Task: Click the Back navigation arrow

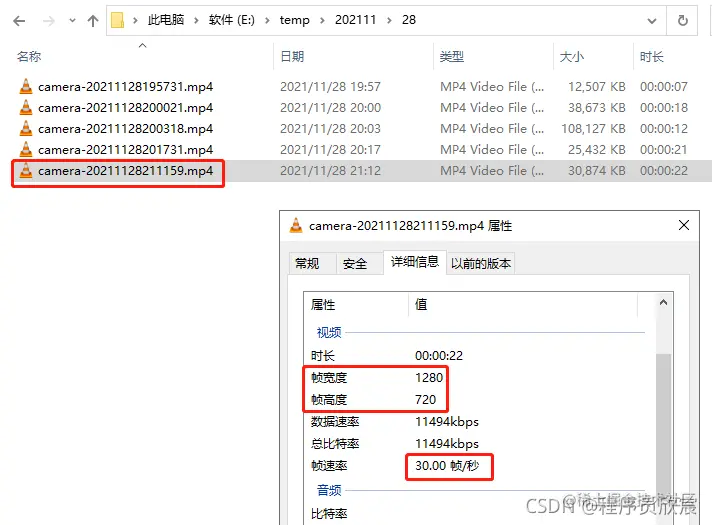Action: [x=19, y=20]
